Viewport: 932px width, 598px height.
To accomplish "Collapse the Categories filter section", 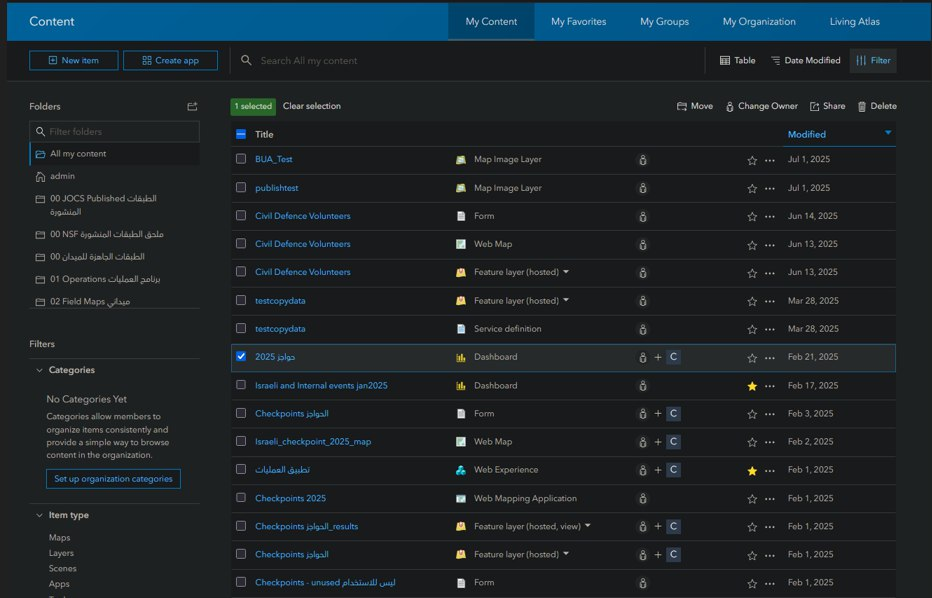I will point(38,370).
